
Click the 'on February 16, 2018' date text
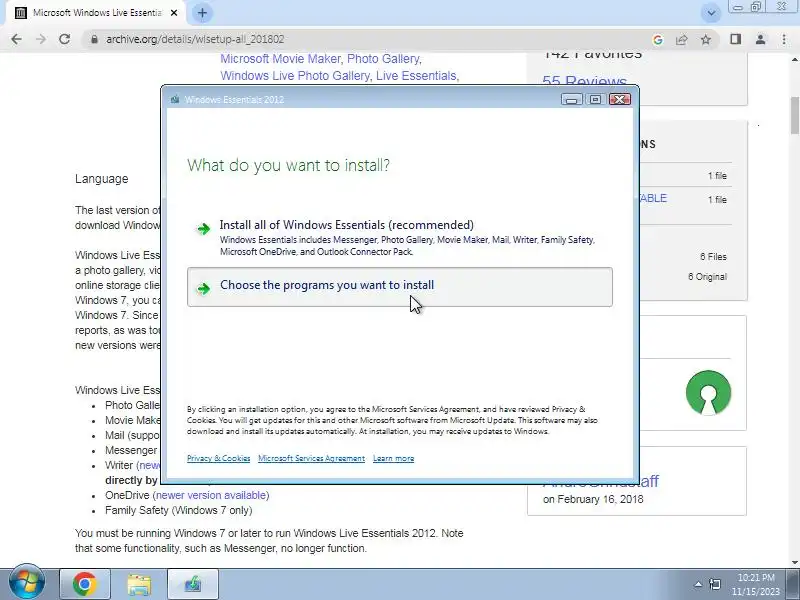pyautogui.click(x=593, y=499)
